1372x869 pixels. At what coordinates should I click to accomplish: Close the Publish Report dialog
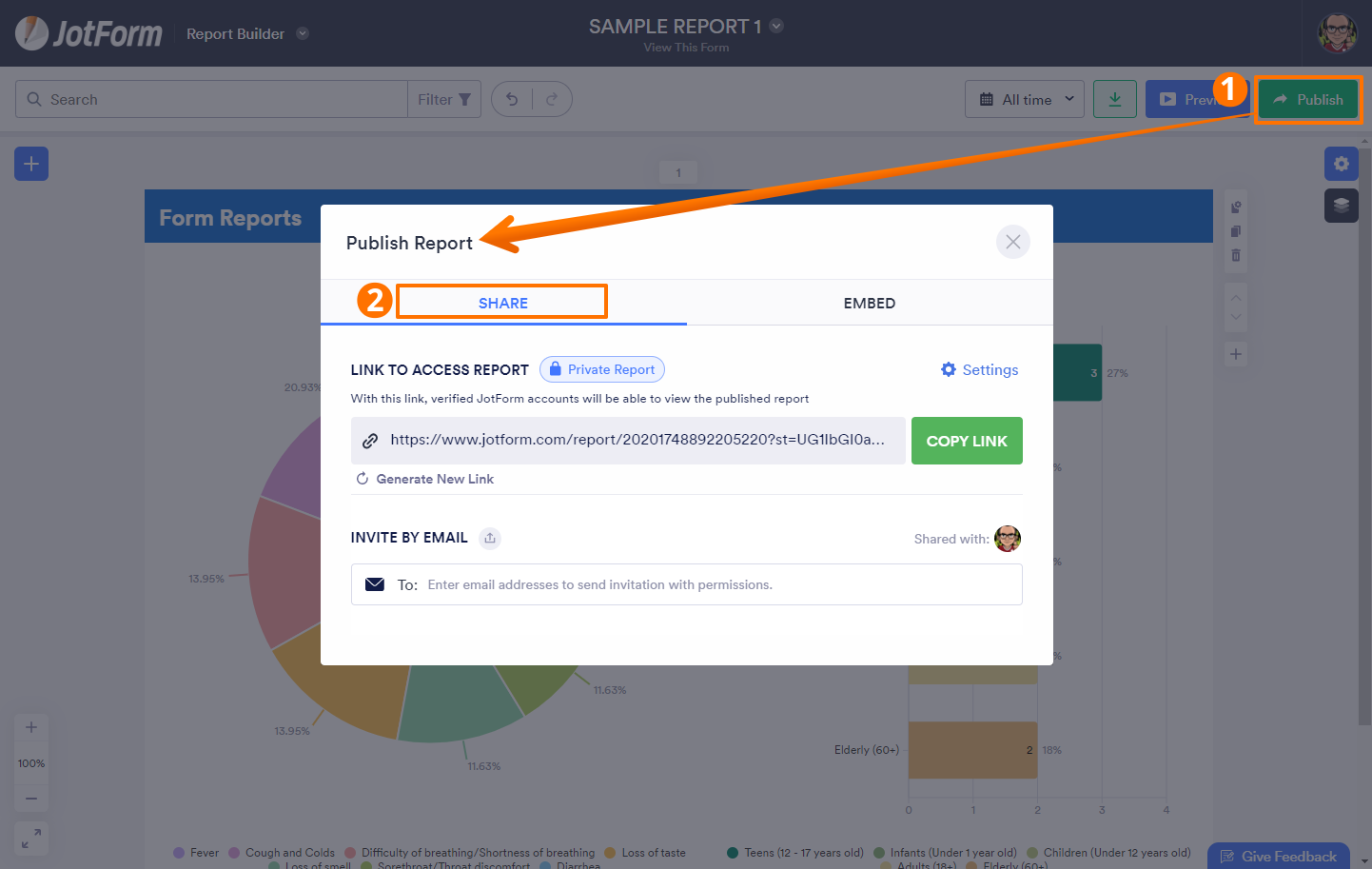(x=1013, y=242)
